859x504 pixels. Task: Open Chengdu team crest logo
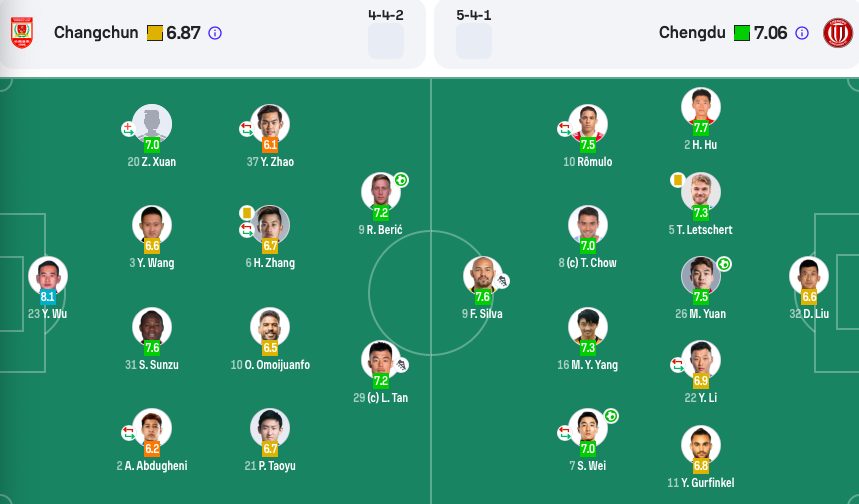838,33
